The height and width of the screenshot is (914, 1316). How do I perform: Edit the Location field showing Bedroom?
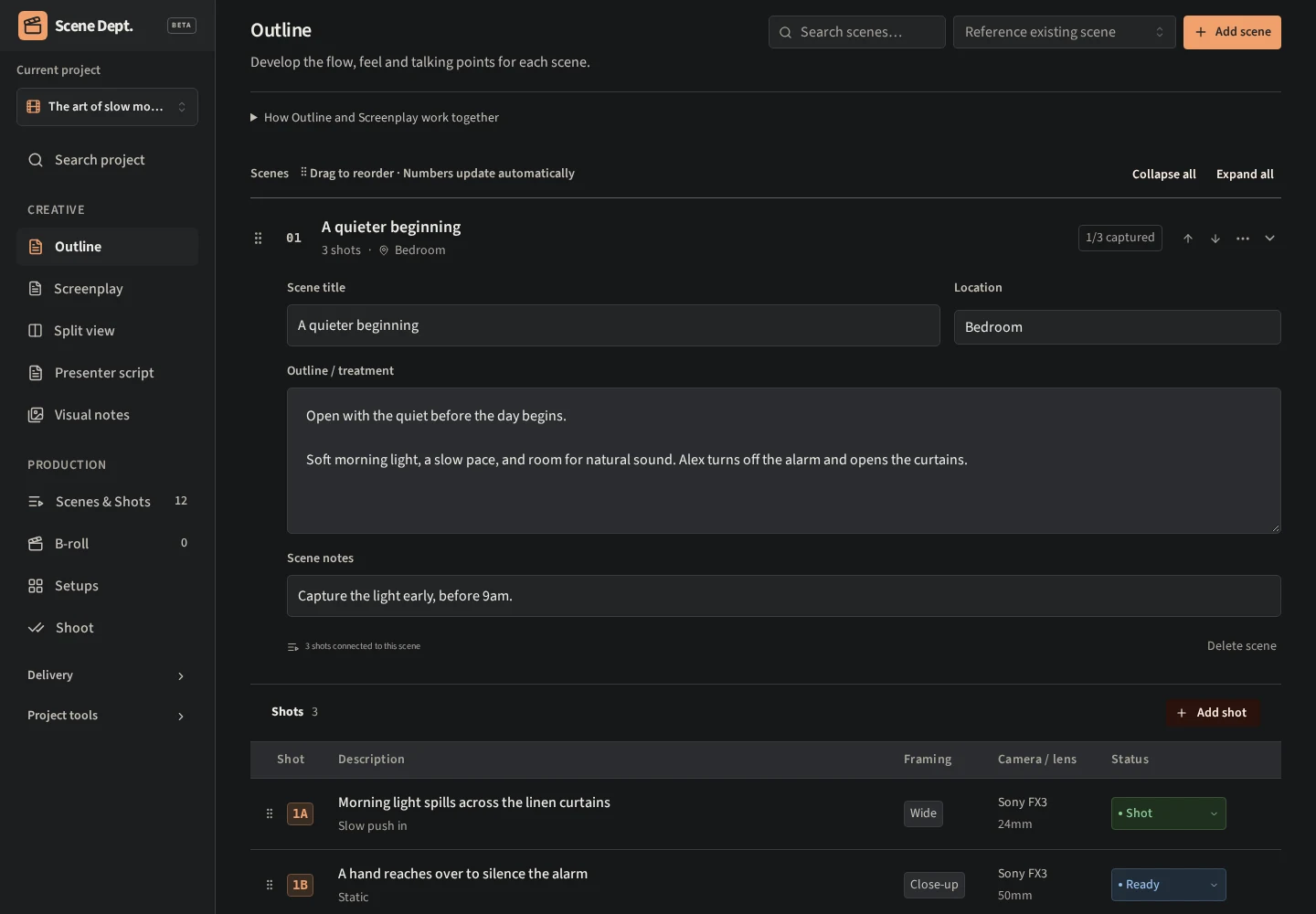pyautogui.click(x=1117, y=327)
